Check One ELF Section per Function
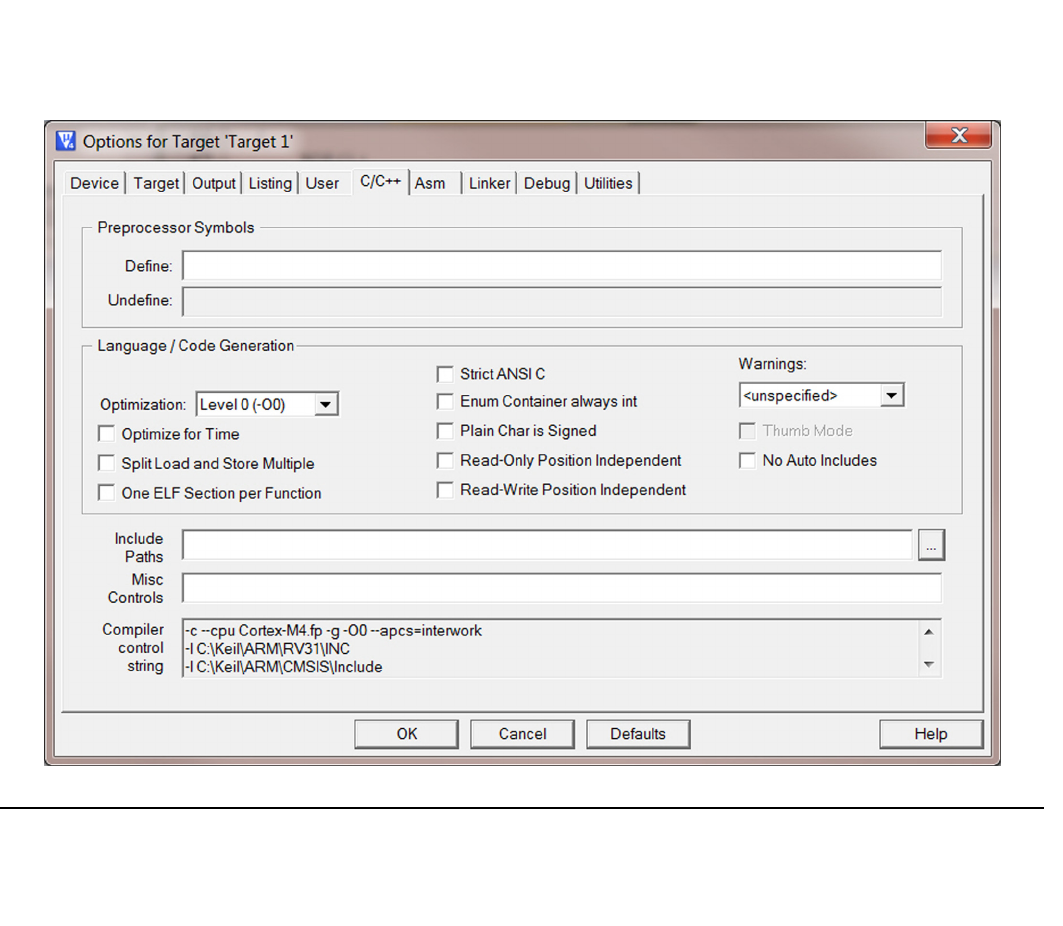Viewport: 1063px width, 926px height. (x=106, y=492)
